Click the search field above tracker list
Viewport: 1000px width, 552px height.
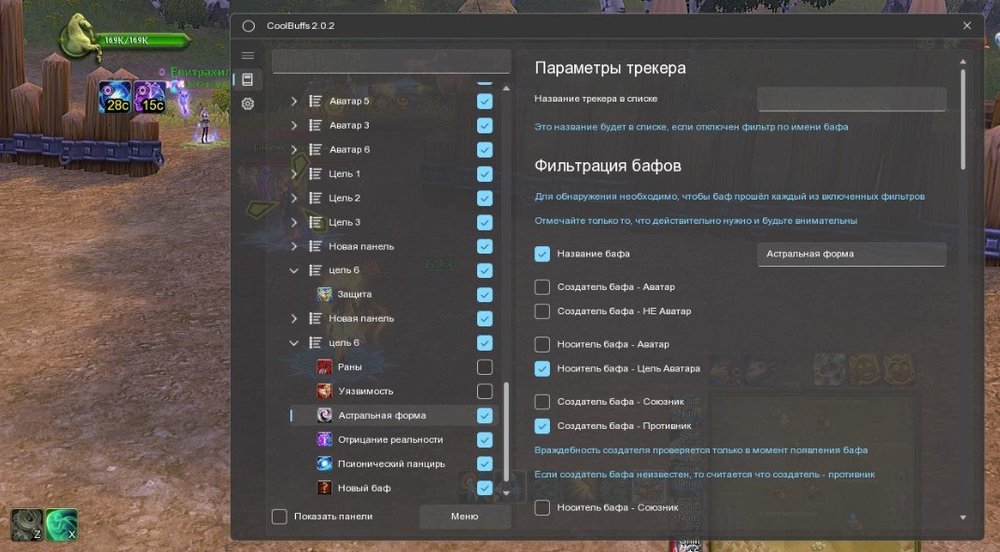pyautogui.click(x=391, y=62)
